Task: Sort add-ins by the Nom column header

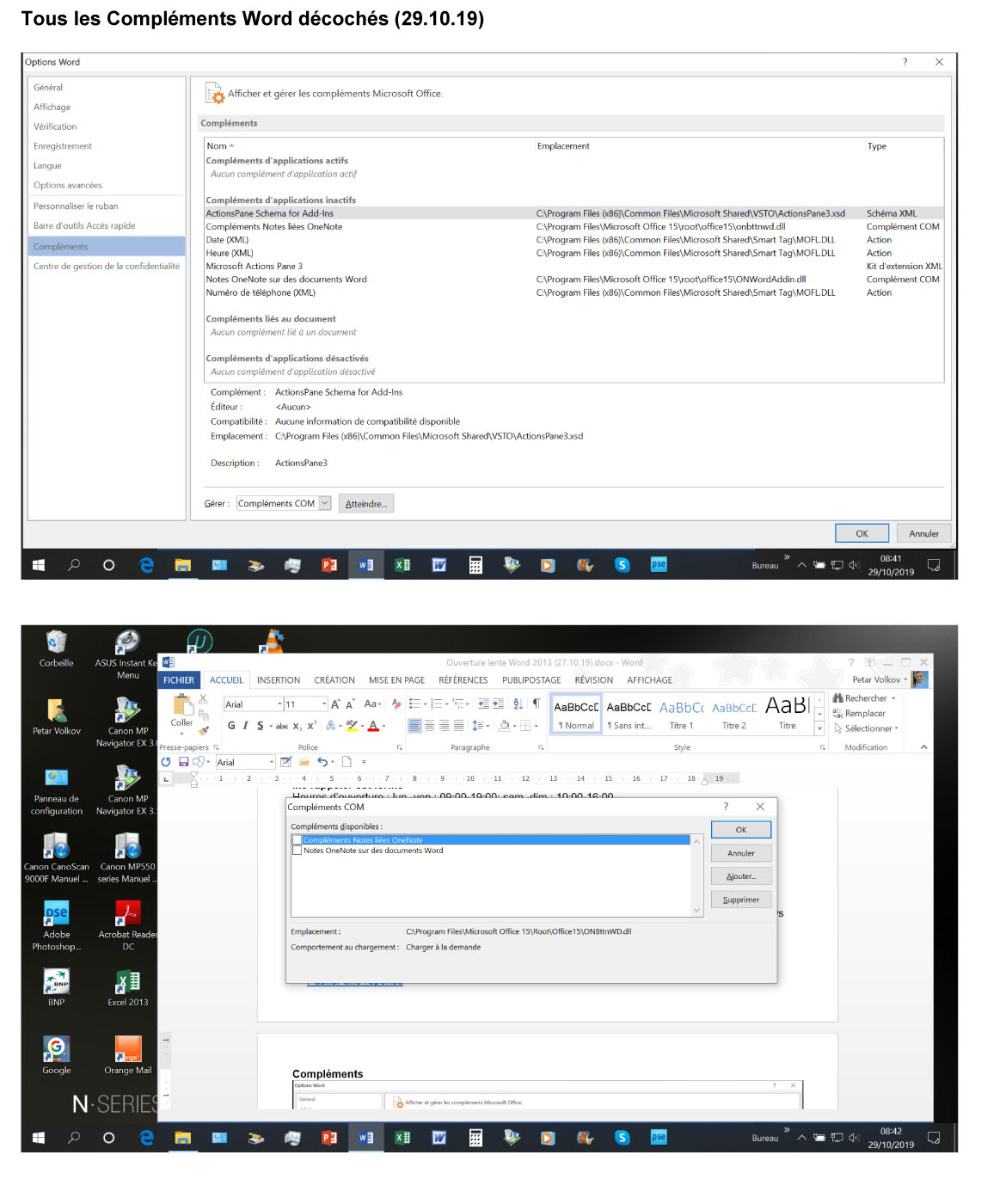Action: point(220,146)
